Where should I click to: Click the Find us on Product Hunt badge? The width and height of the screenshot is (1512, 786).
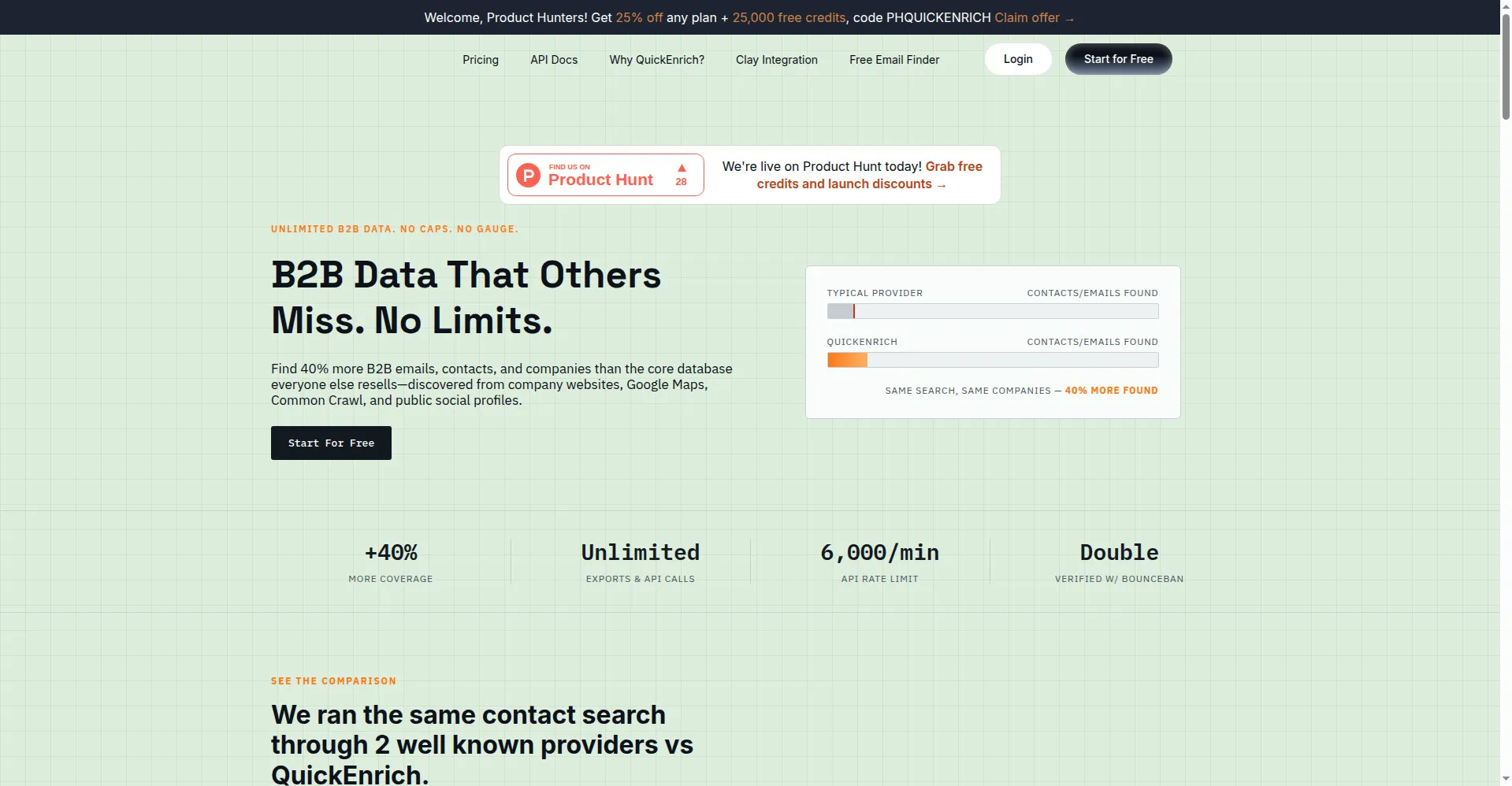pyautogui.click(x=605, y=175)
